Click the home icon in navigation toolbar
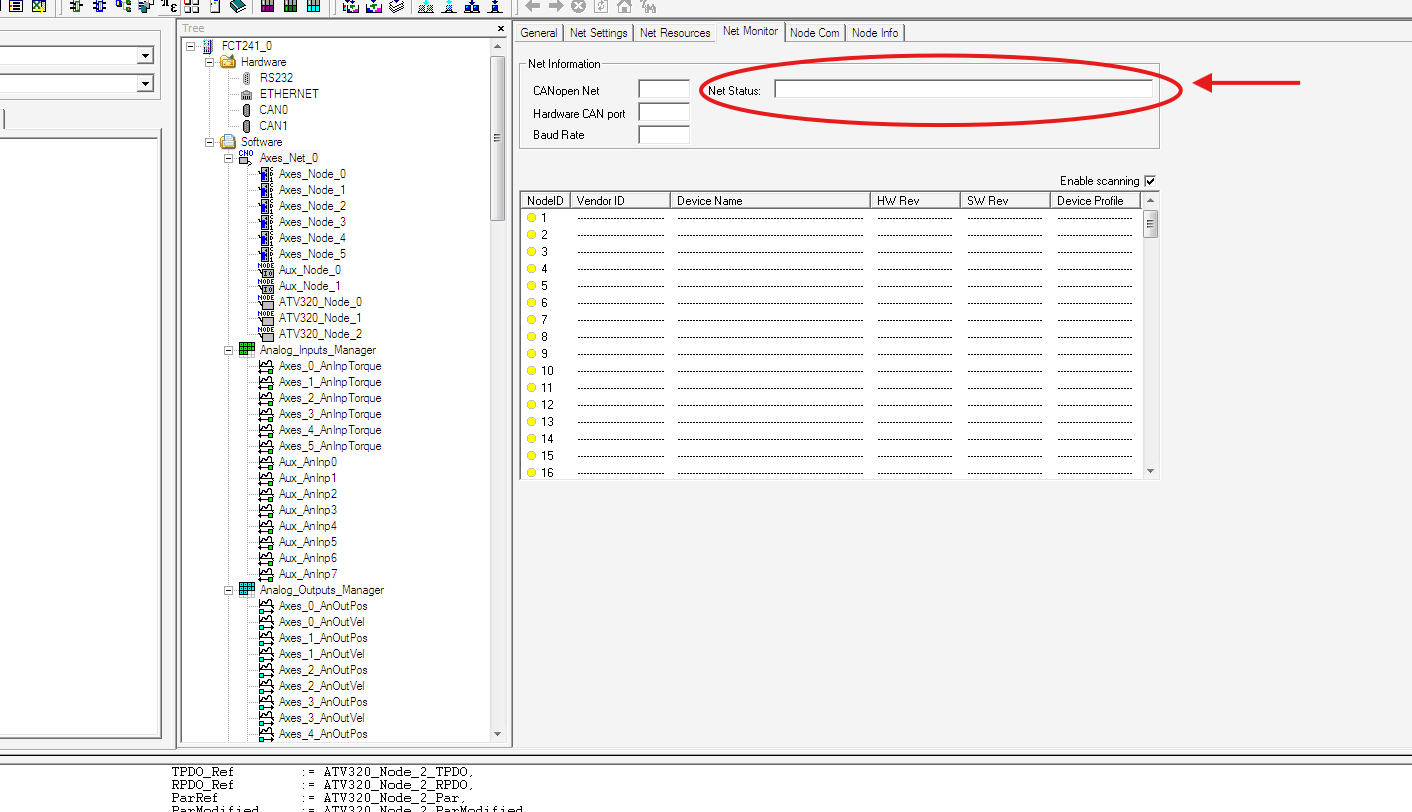This screenshot has height=812, width=1412. pyautogui.click(x=624, y=7)
